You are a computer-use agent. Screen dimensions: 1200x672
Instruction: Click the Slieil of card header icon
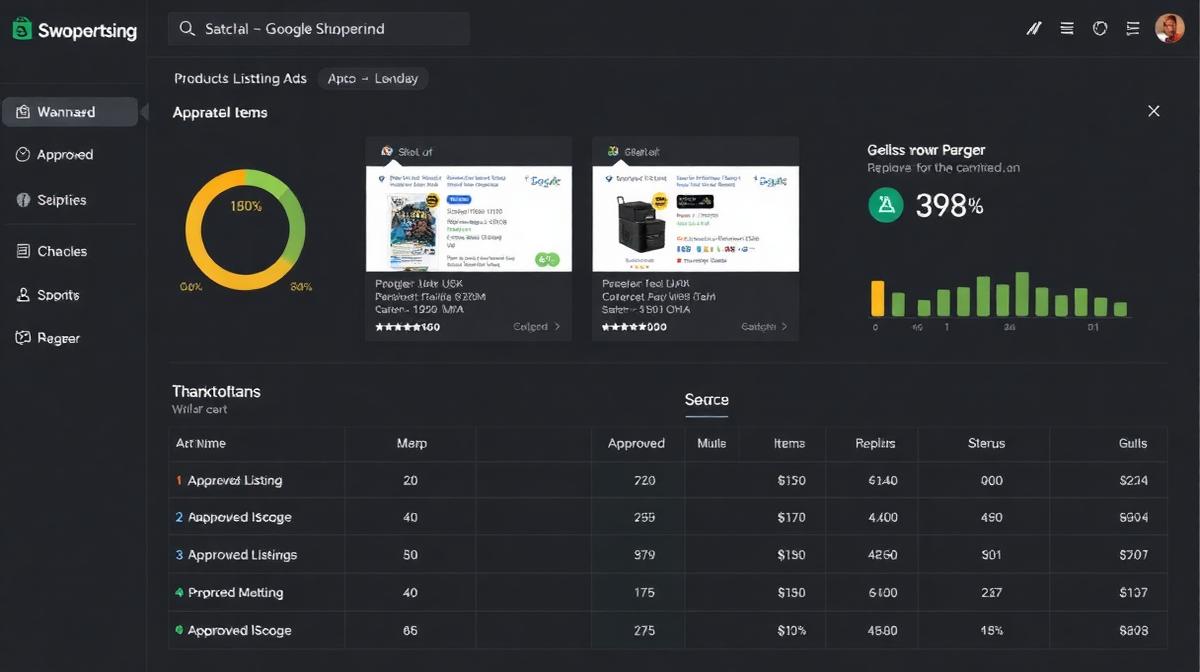(x=386, y=152)
